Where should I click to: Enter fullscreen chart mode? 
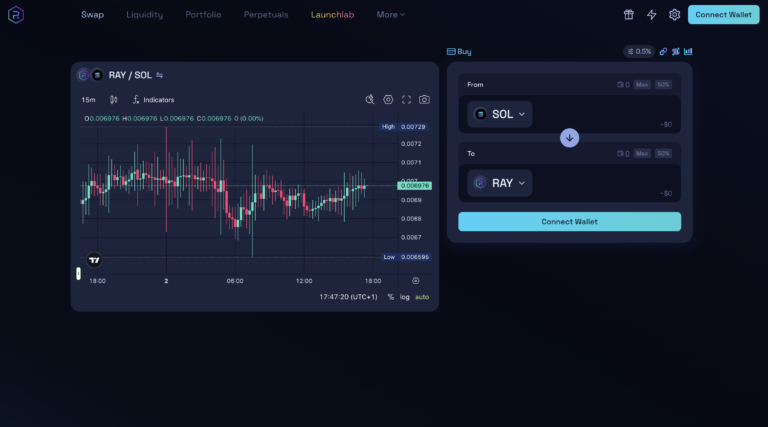point(407,100)
